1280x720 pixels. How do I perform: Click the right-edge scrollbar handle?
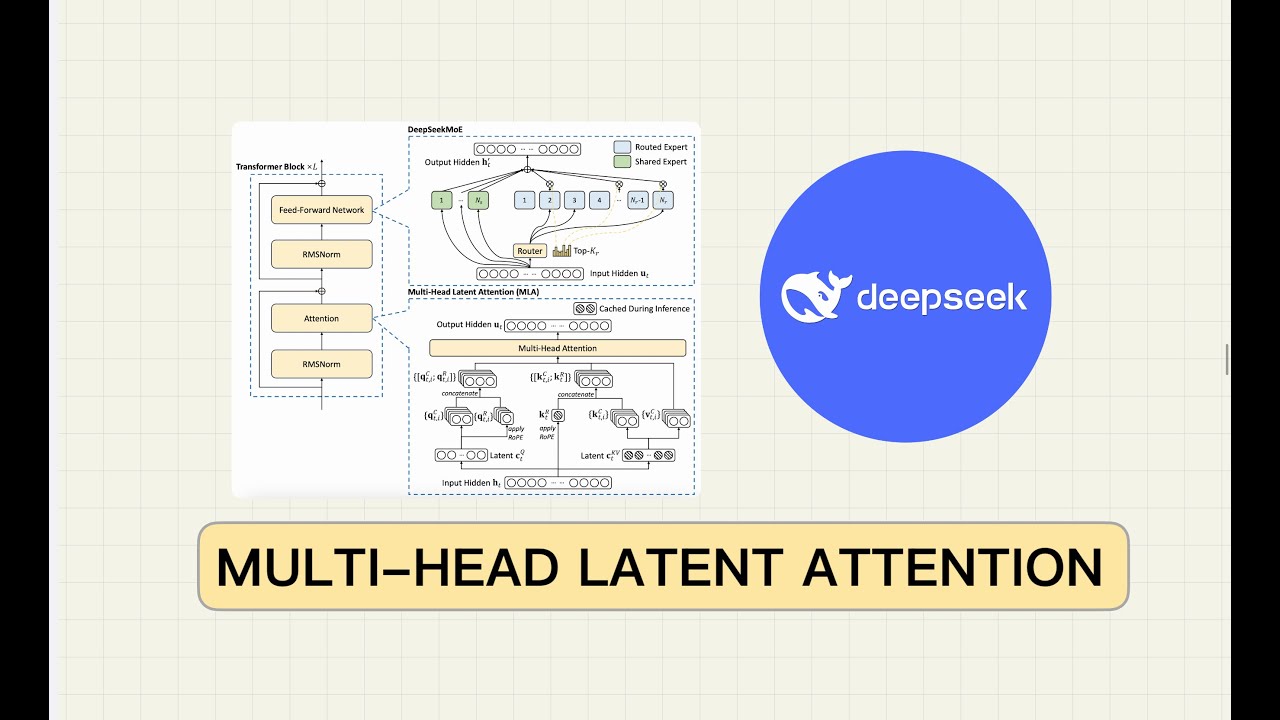click(x=1228, y=359)
